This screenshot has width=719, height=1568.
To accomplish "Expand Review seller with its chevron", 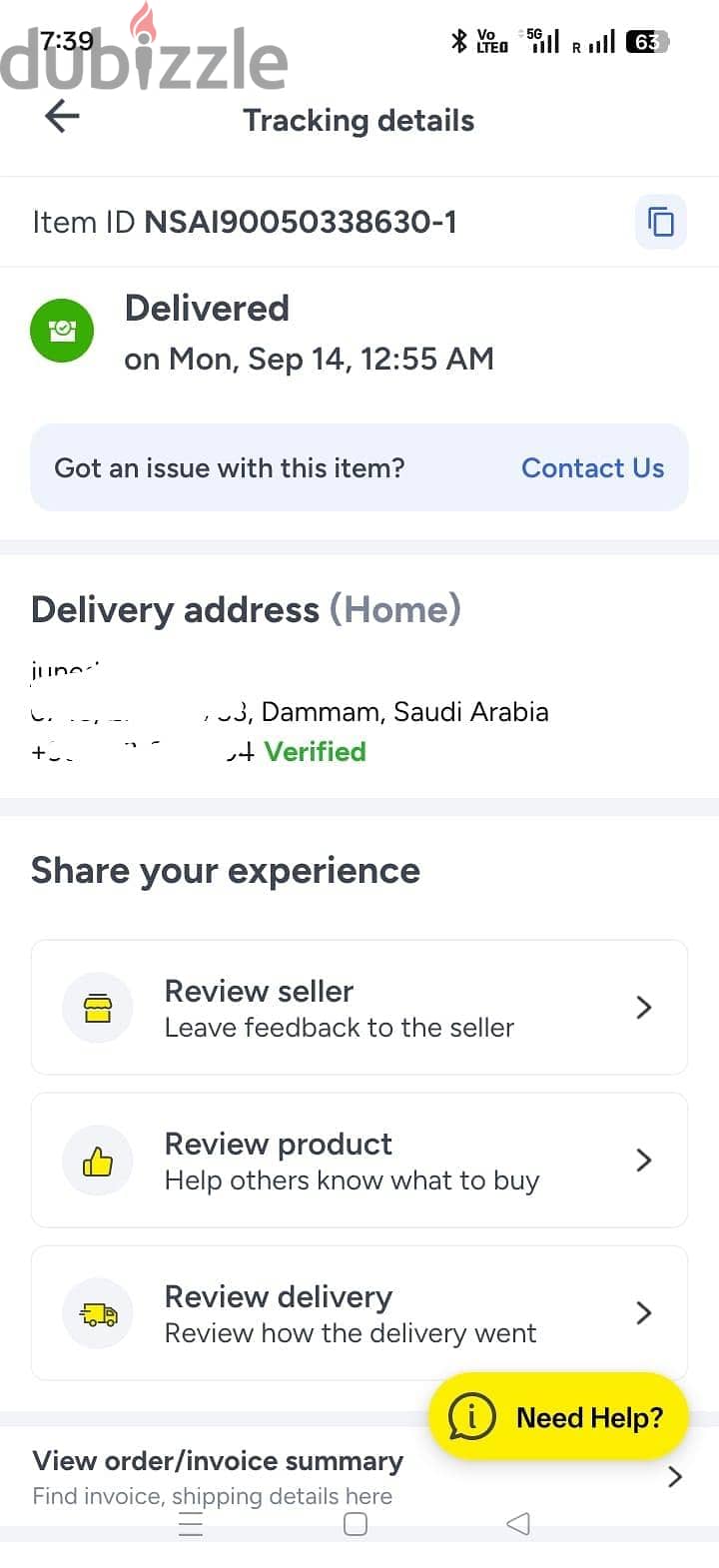I will click(x=644, y=1008).
